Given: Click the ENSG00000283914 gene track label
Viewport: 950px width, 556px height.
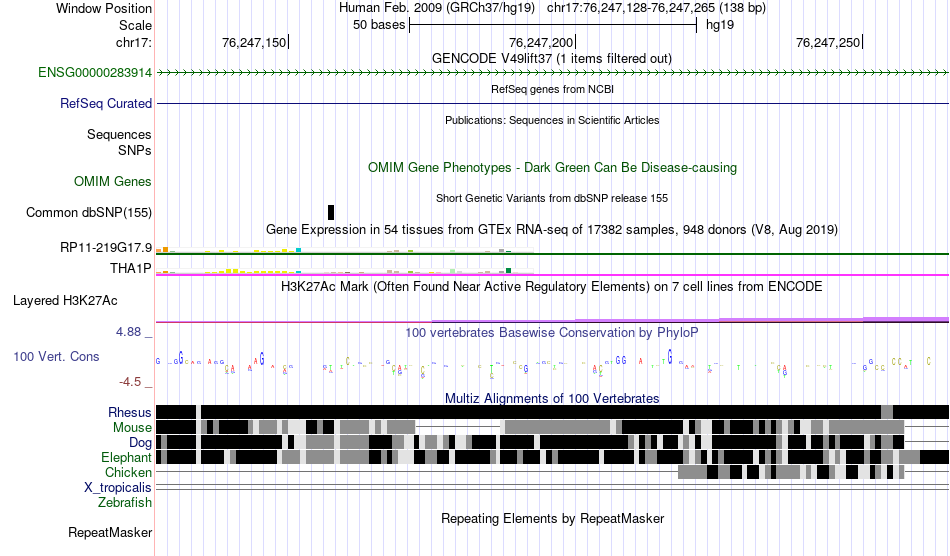Looking at the screenshot, I should (95, 73).
